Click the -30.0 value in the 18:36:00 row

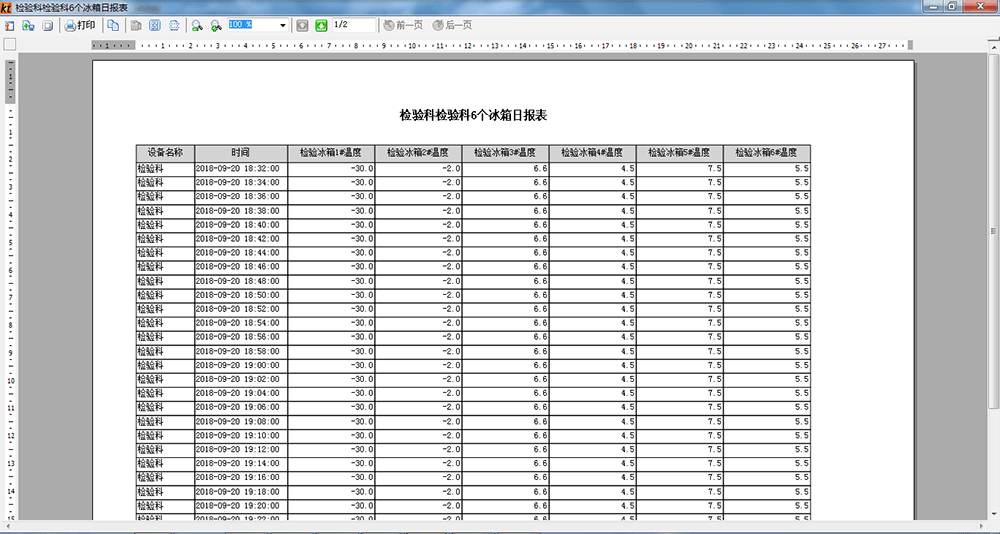coord(362,197)
